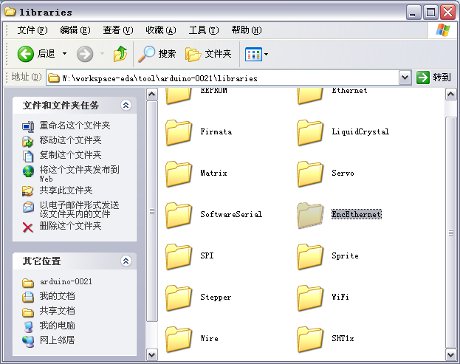The image size is (460, 364).
Task: Open Shared Documents (共享文档) link
Action: 57,311
